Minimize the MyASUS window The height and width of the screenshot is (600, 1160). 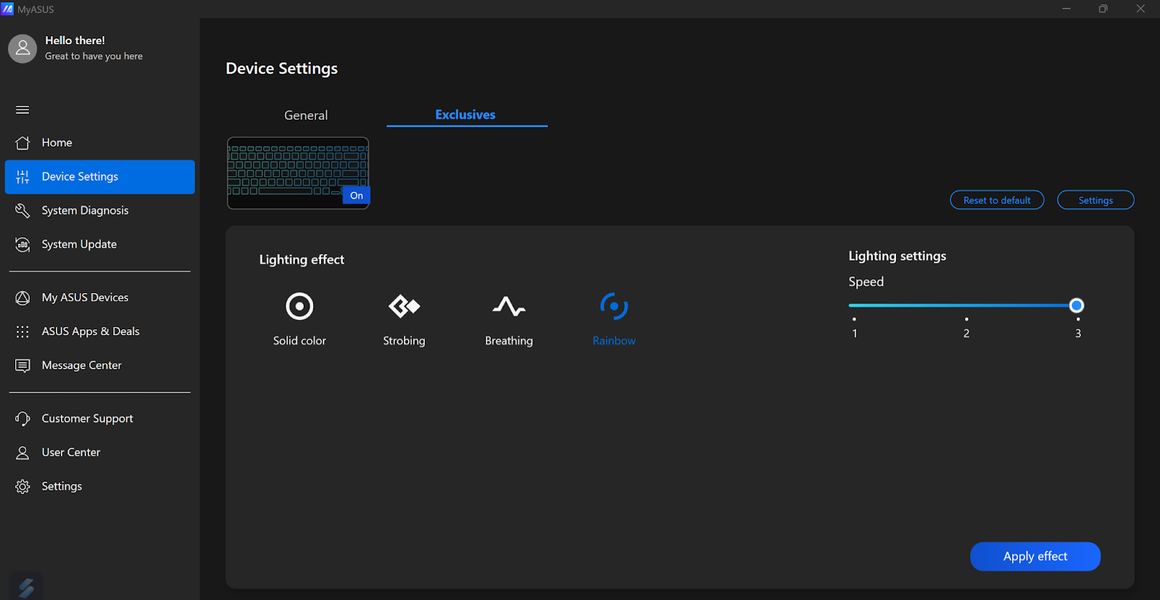1067,9
